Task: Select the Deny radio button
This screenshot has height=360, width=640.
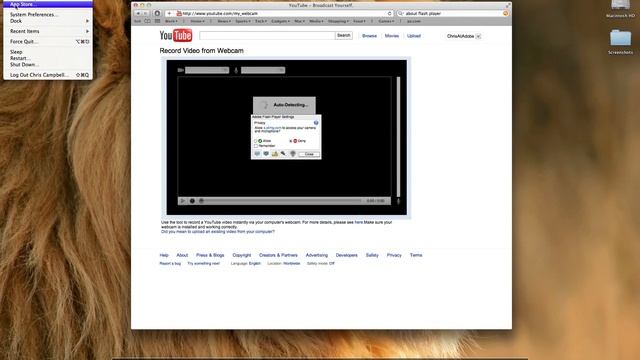Action: point(291,141)
